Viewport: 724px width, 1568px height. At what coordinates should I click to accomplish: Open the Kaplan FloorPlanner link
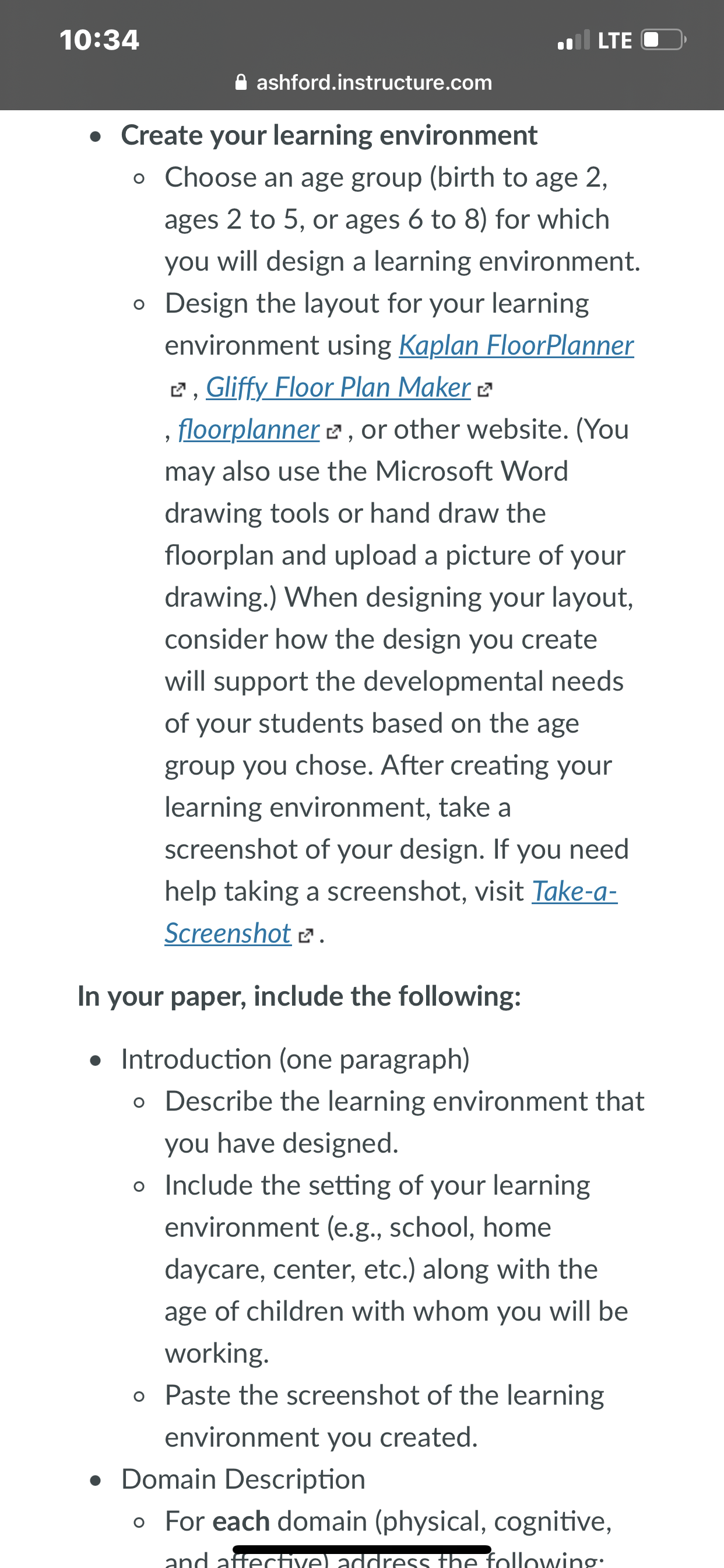point(516,345)
